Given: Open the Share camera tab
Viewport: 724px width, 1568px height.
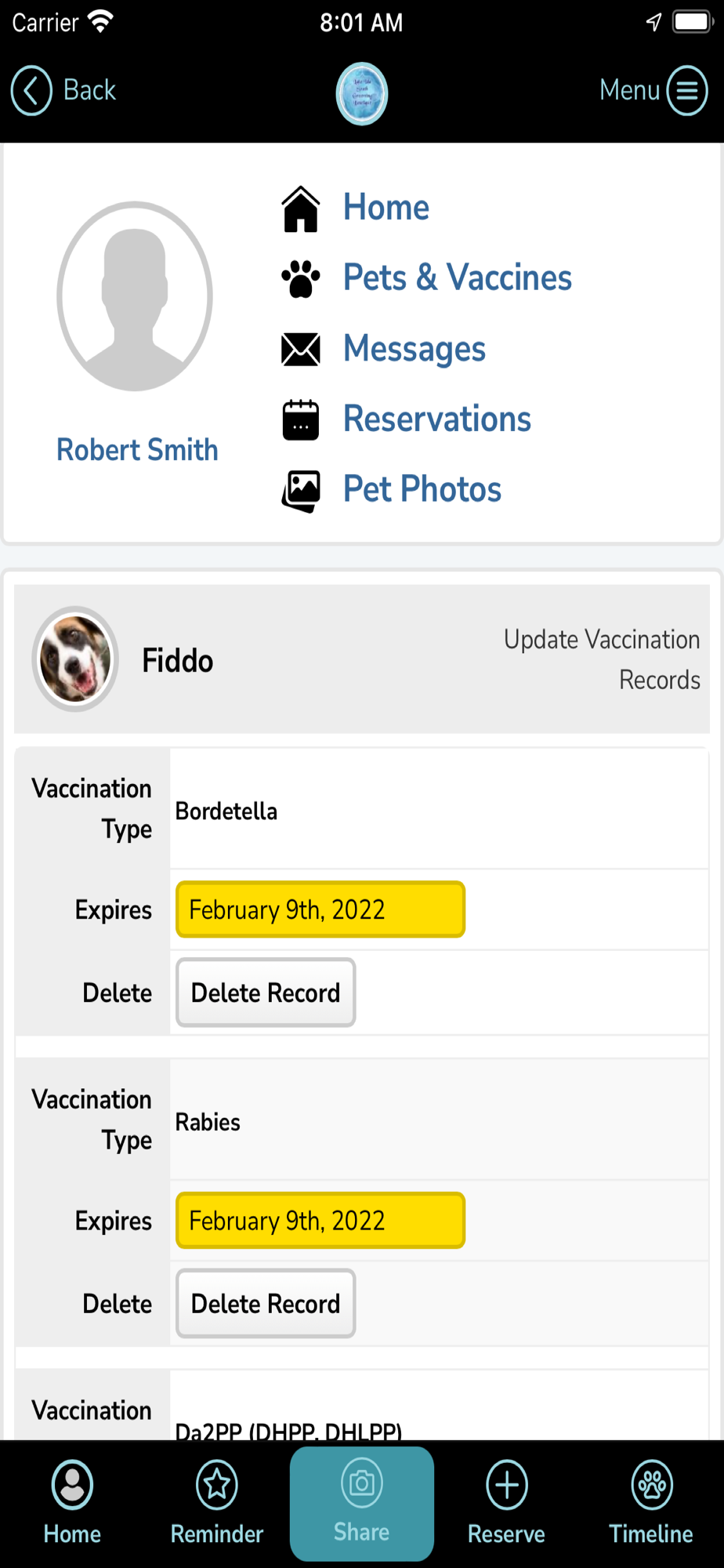Looking at the screenshot, I should click(x=362, y=1502).
